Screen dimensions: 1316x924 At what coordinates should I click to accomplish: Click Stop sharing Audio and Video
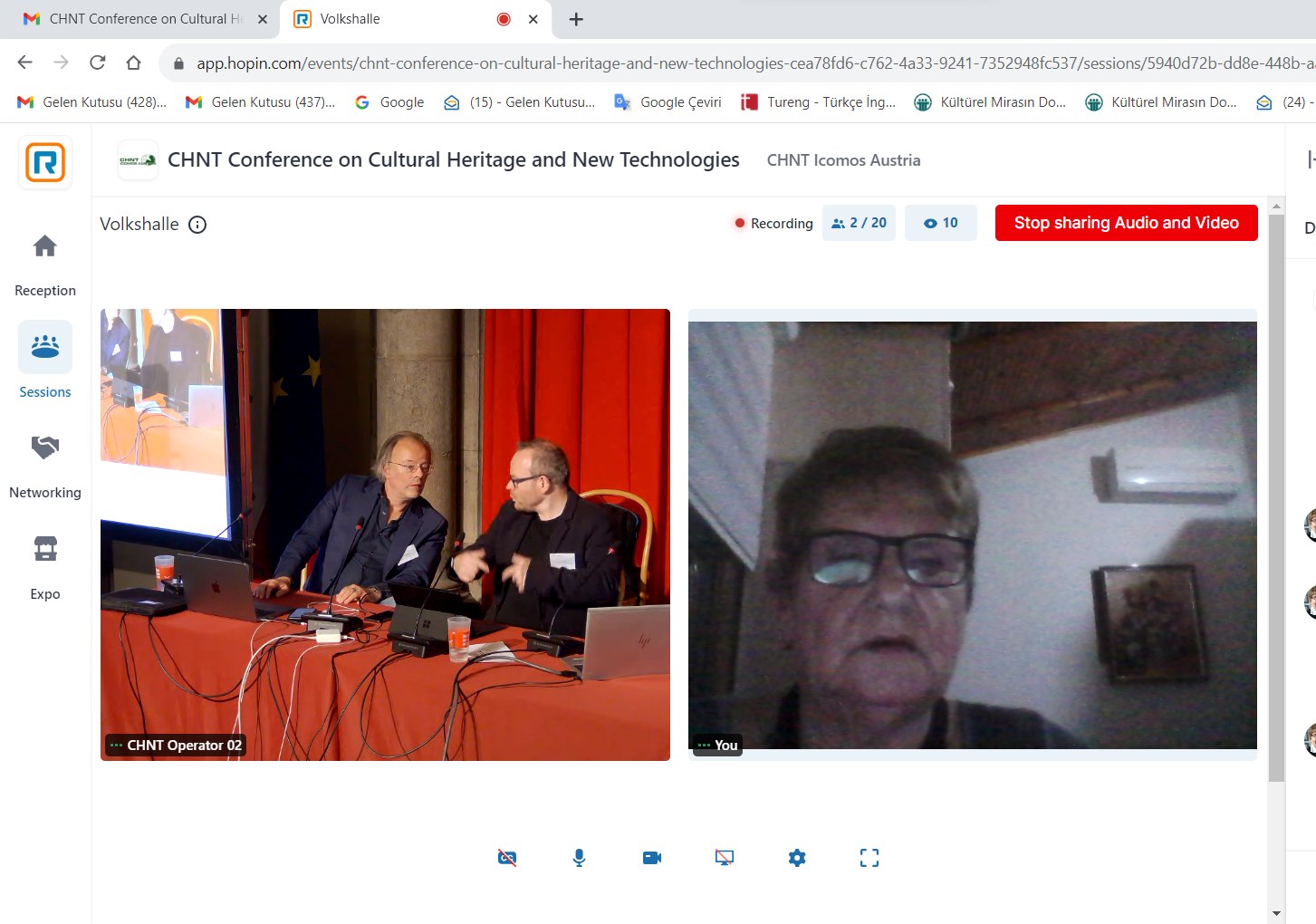[1126, 223]
